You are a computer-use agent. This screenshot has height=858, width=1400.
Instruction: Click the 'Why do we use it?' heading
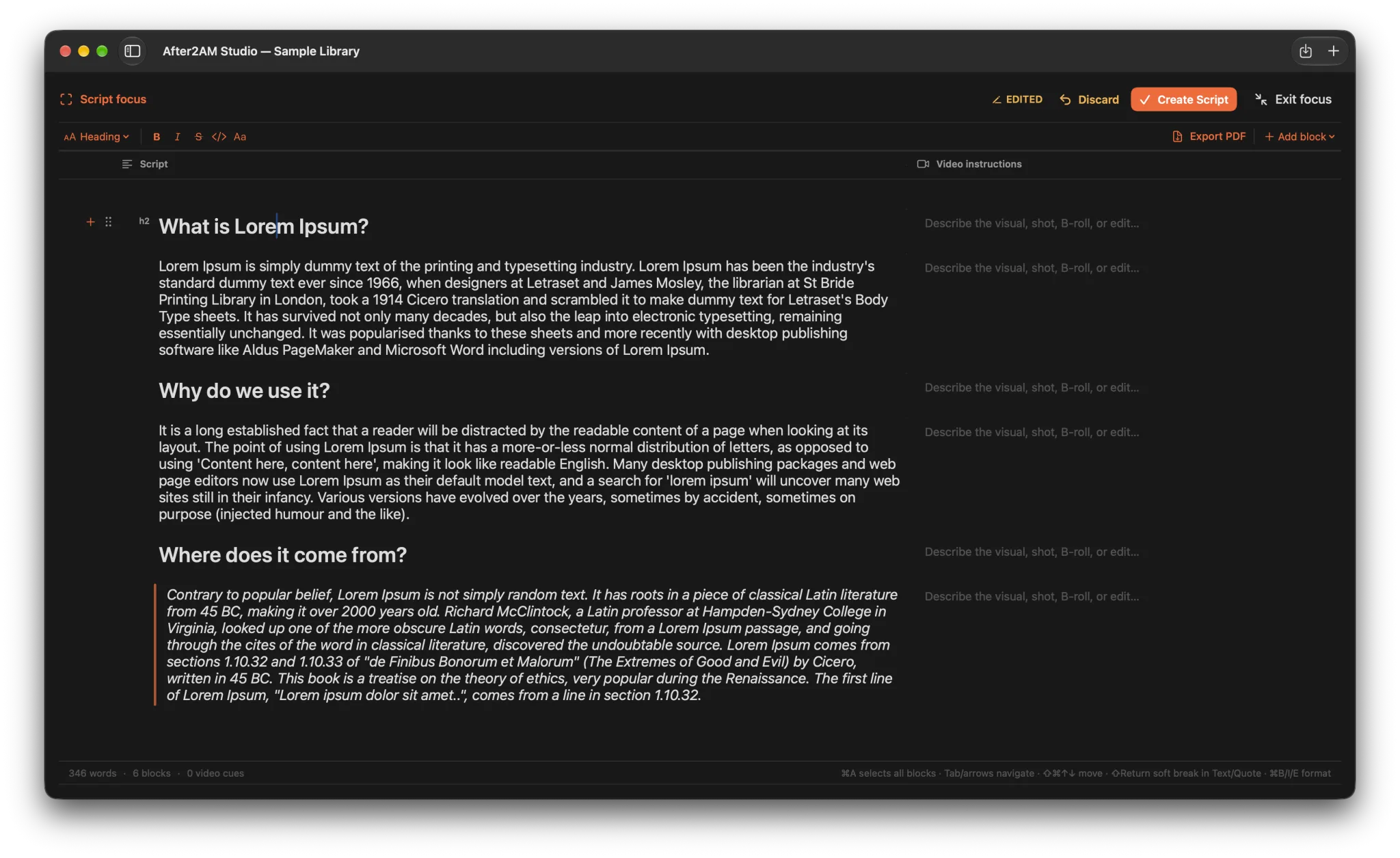click(244, 390)
